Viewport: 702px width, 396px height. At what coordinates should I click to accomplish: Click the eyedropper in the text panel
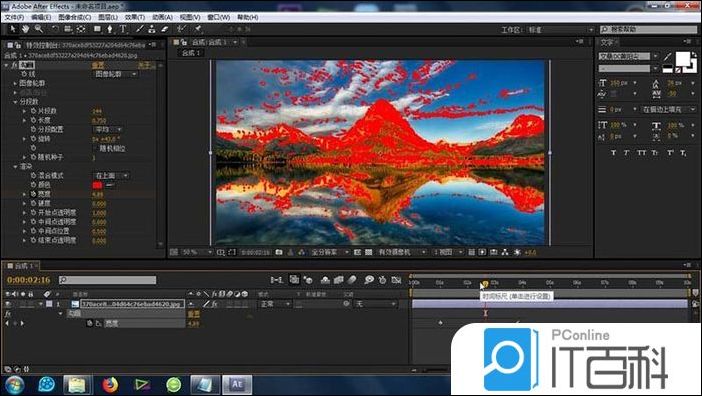(667, 56)
